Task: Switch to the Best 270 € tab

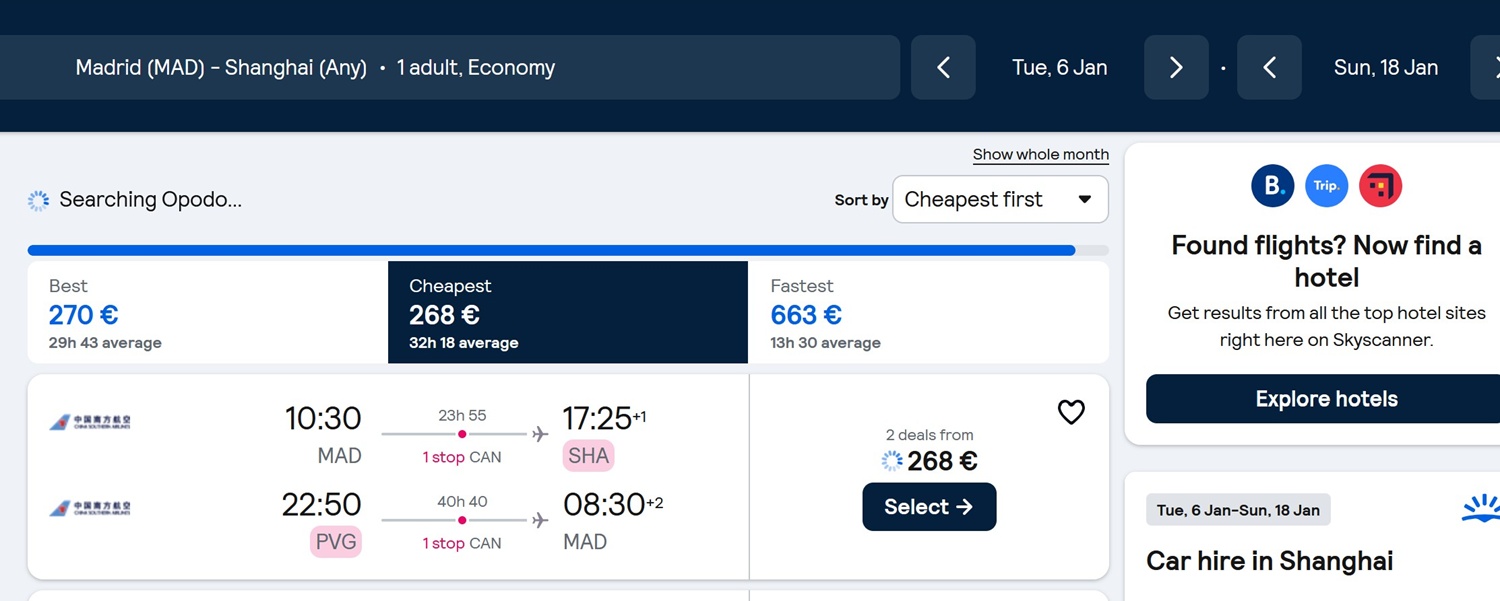Action: pos(208,312)
